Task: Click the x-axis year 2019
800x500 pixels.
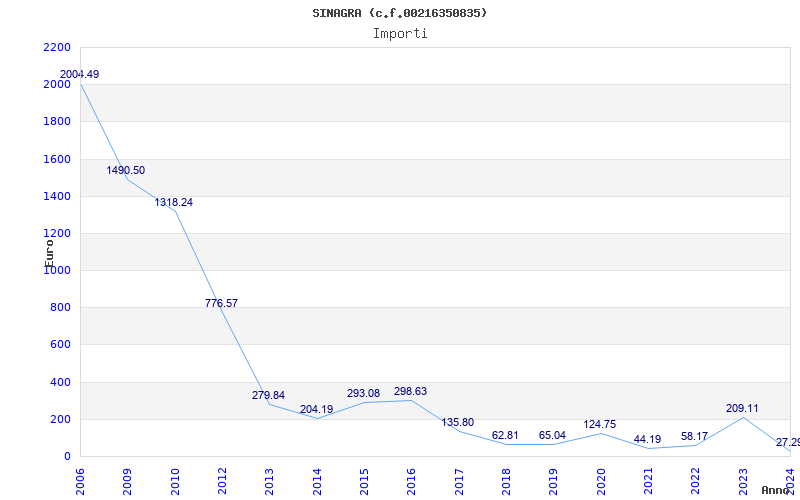Action: point(554,481)
